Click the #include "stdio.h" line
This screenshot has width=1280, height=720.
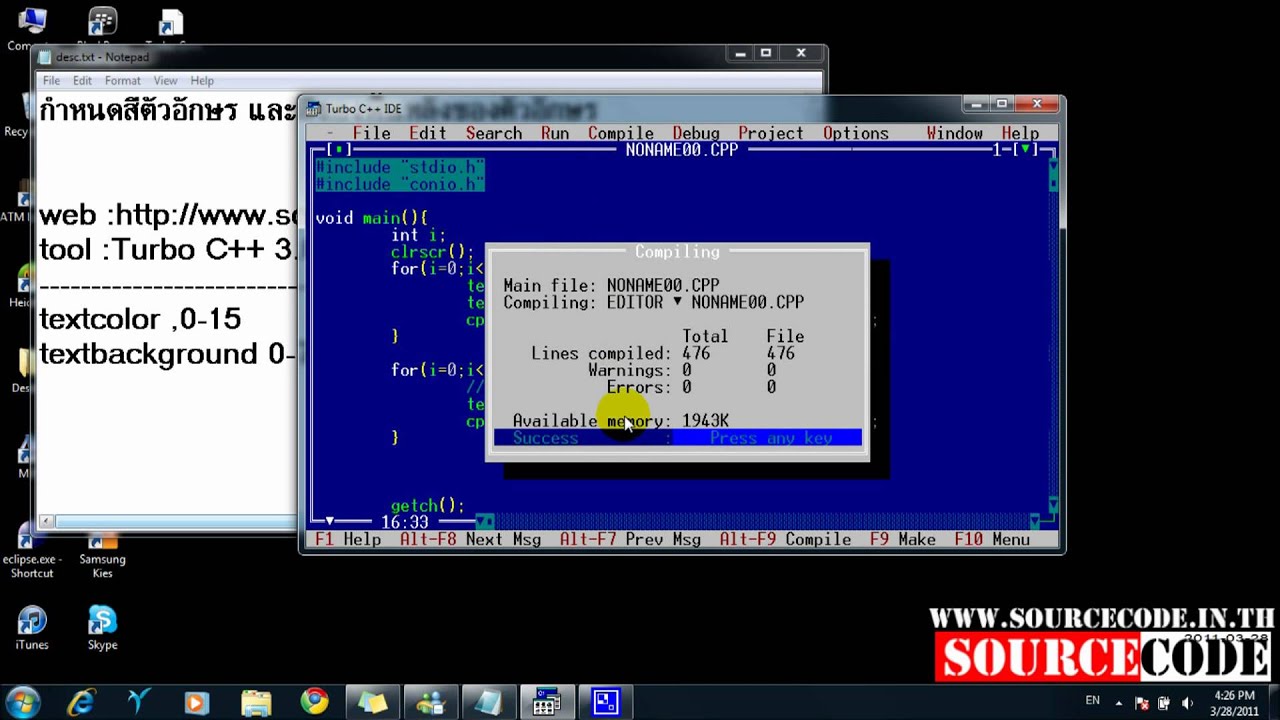[400, 167]
